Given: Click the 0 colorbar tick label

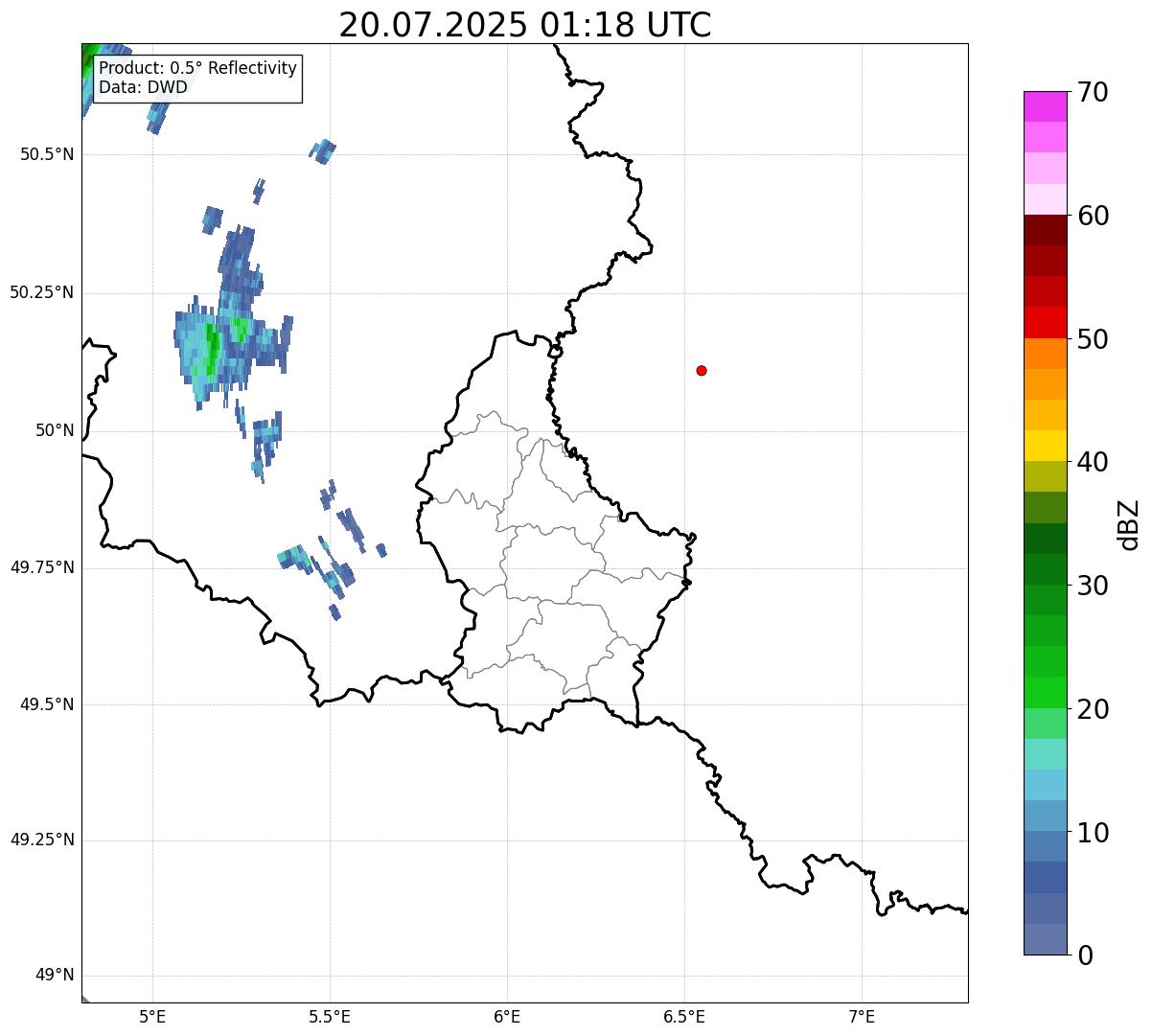Looking at the screenshot, I should click(x=1085, y=955).
